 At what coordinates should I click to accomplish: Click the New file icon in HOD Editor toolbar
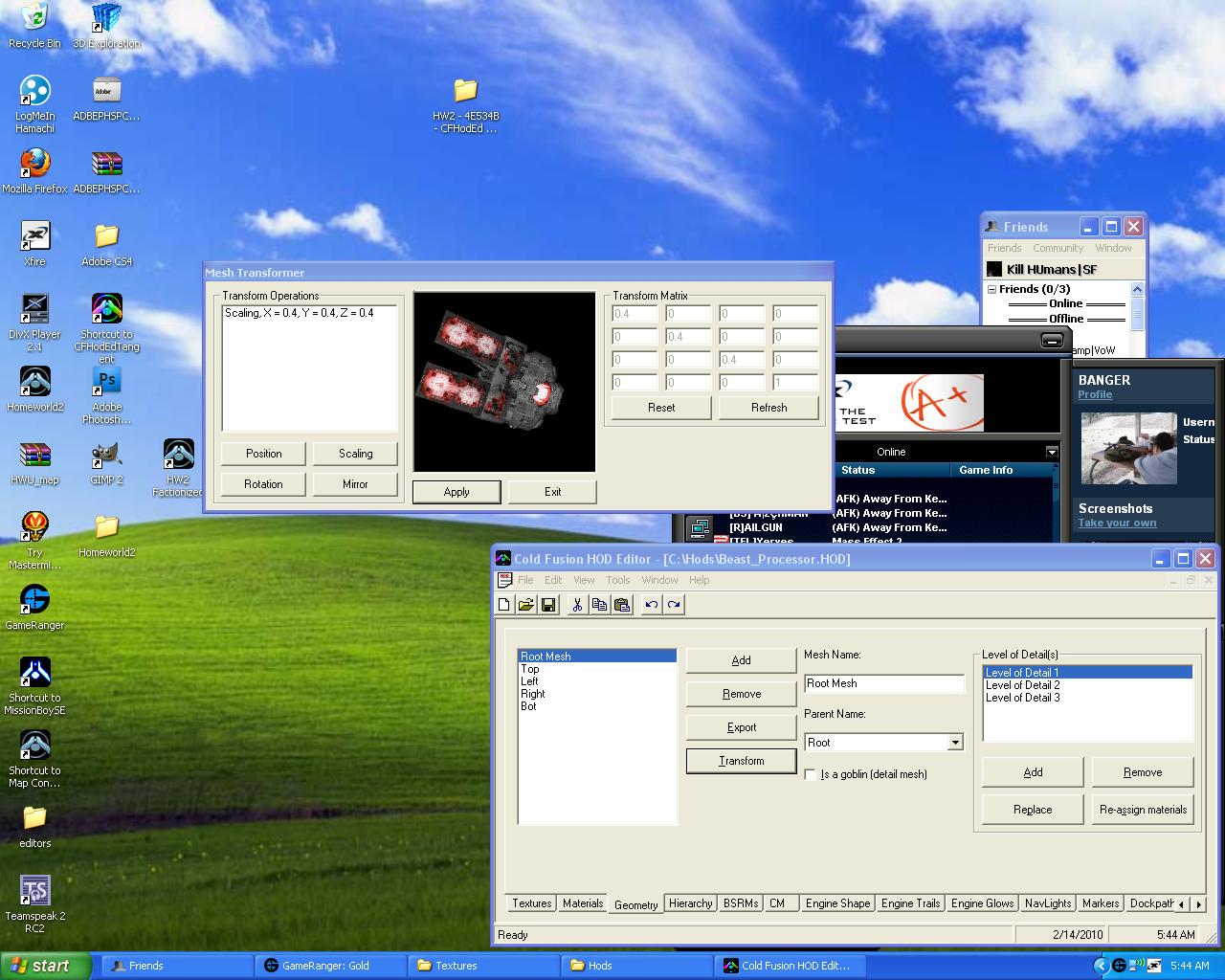click(x=504, y=605)
